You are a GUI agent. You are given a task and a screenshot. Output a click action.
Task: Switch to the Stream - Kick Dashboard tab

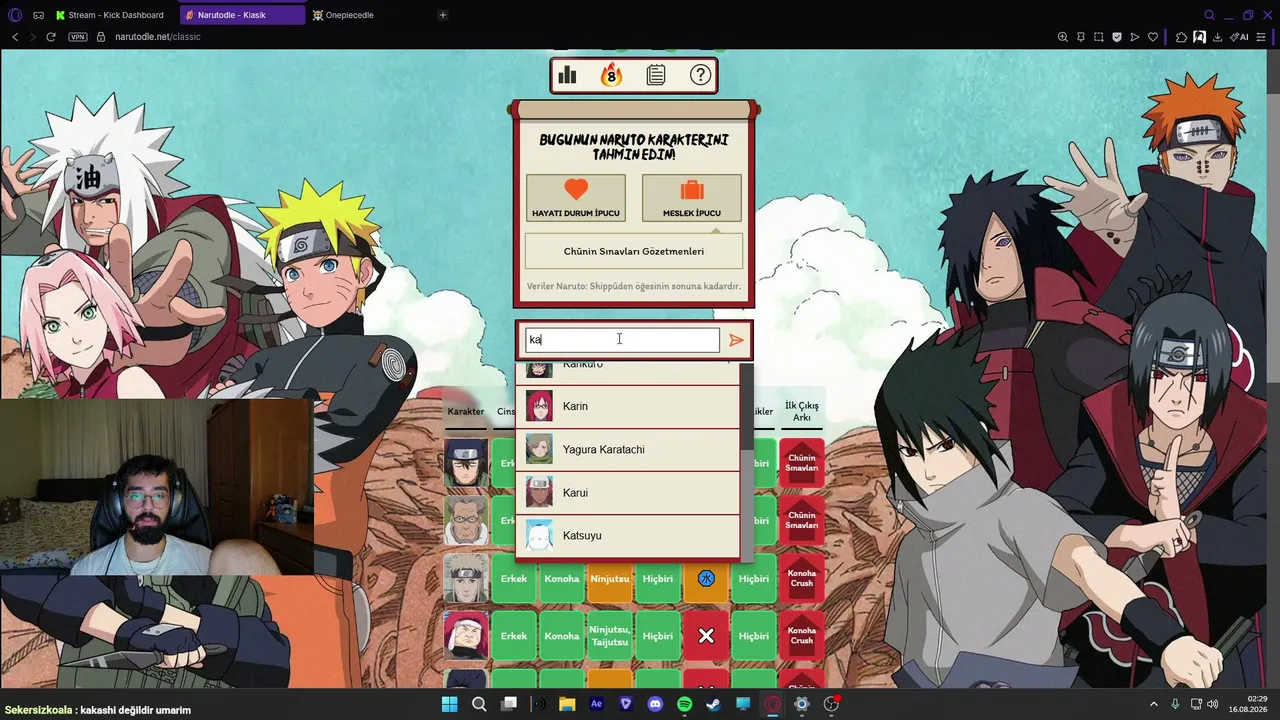110,15
